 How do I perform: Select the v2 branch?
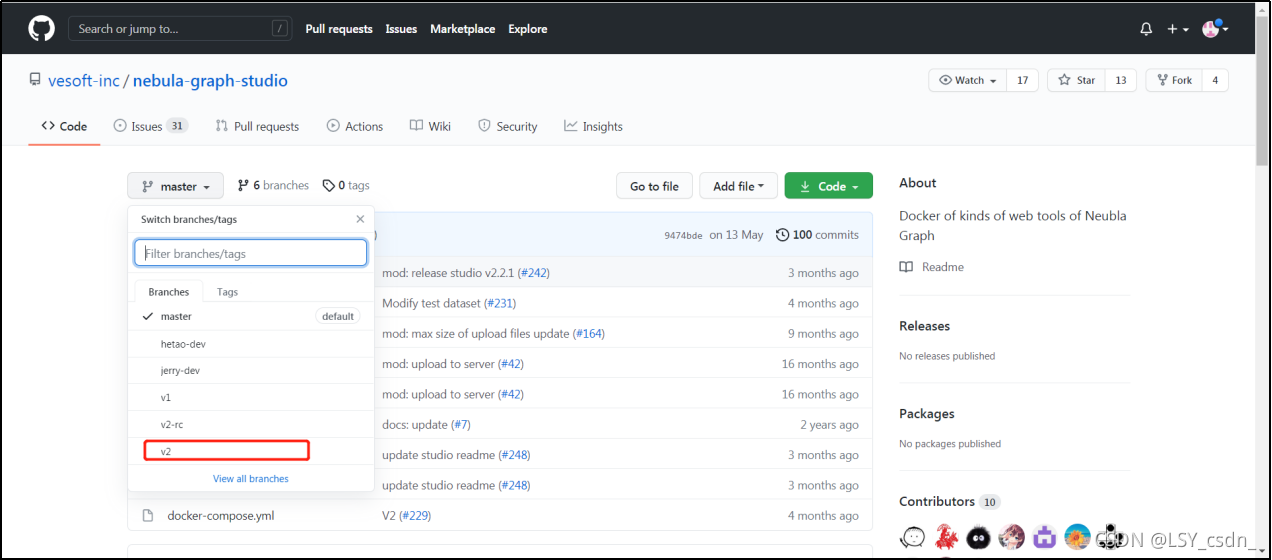point(251,452)
